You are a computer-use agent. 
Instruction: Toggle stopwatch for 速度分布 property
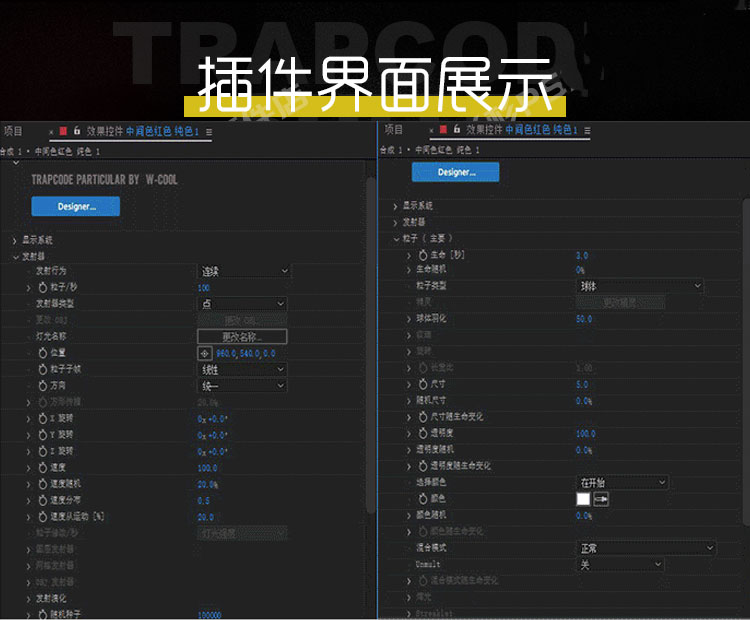coord(43,500)
